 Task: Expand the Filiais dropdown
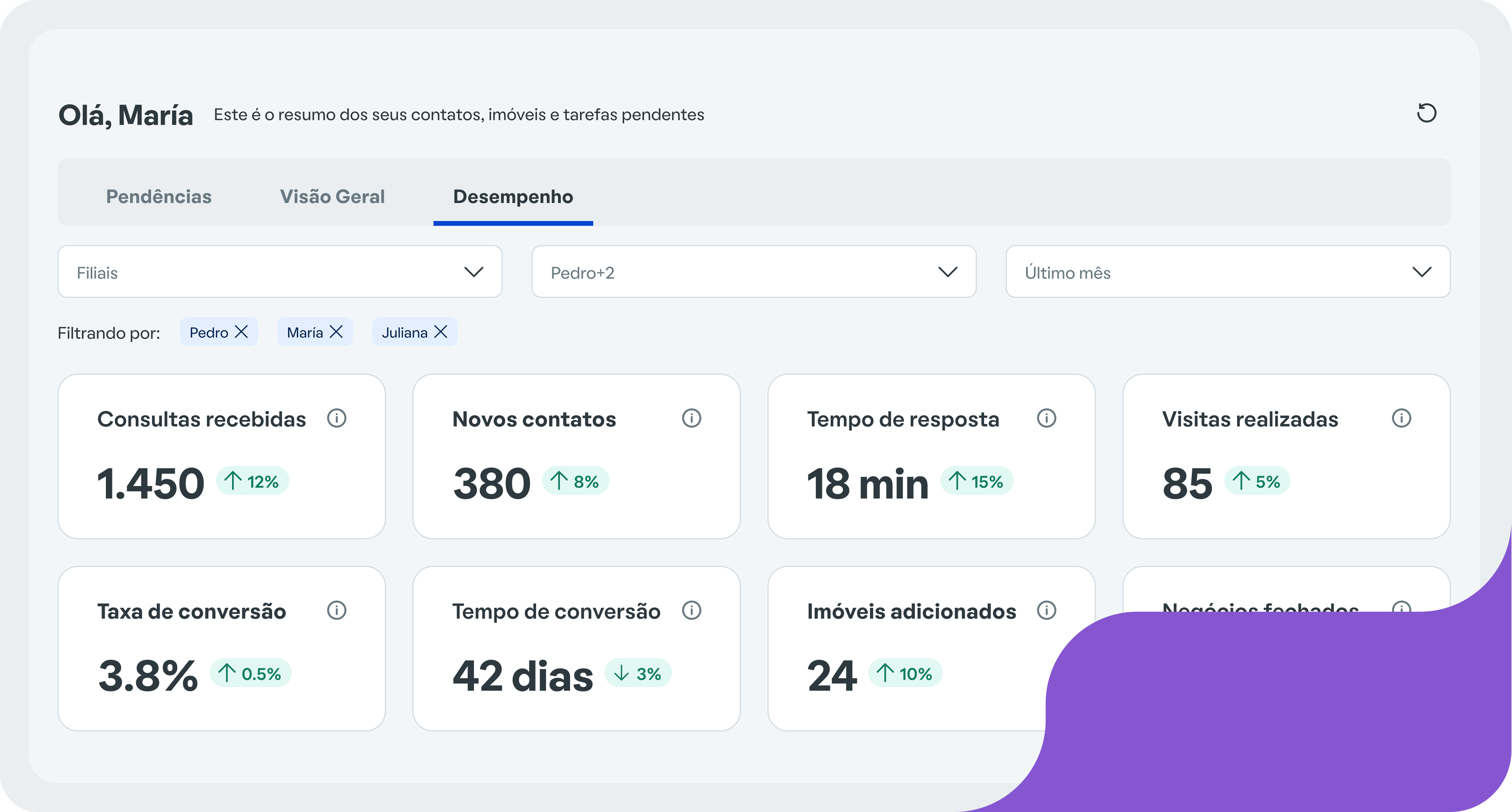[x=280, y=272]
